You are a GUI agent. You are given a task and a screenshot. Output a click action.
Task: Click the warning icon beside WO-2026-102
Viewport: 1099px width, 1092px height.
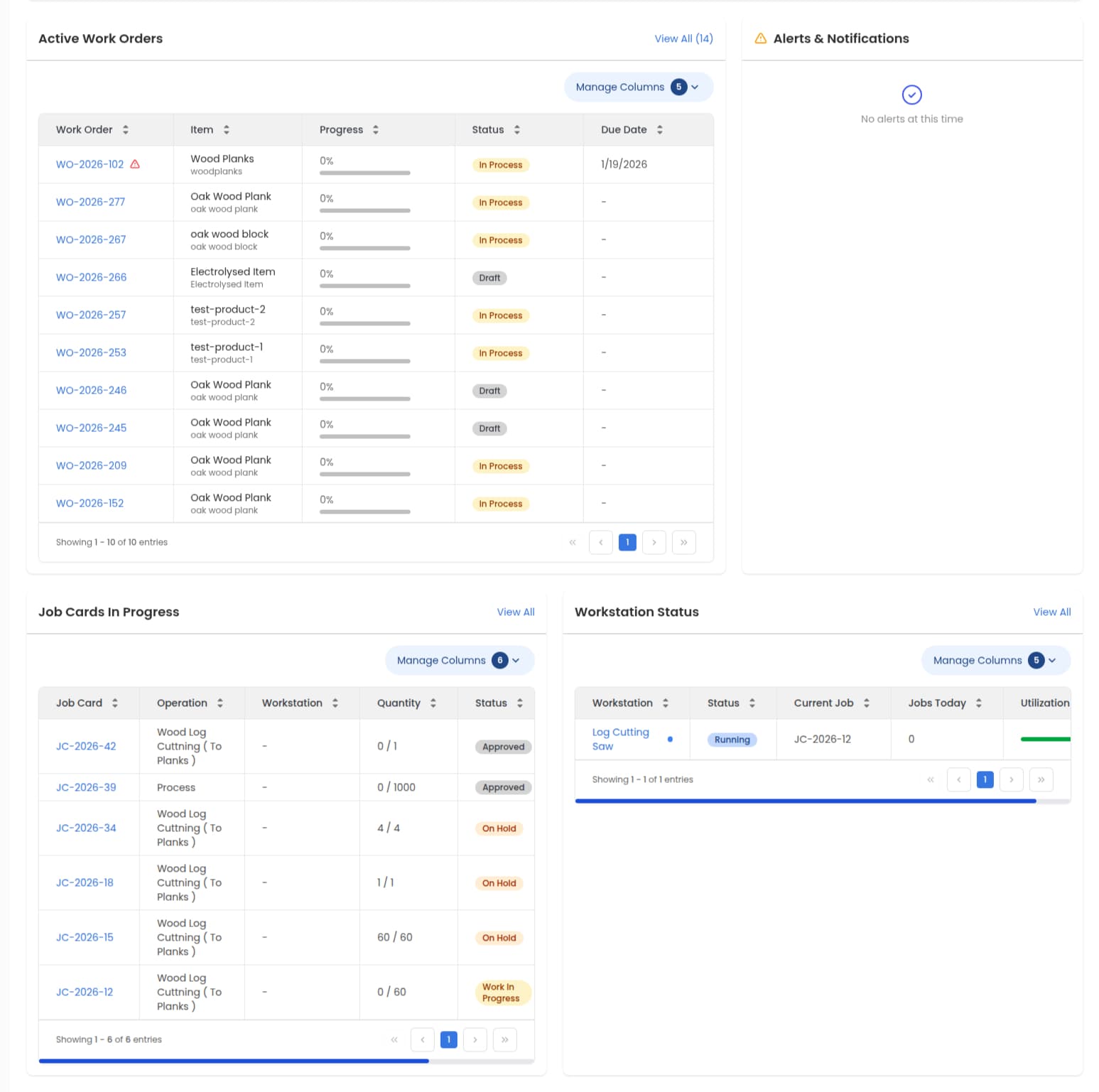pos(136,163)
